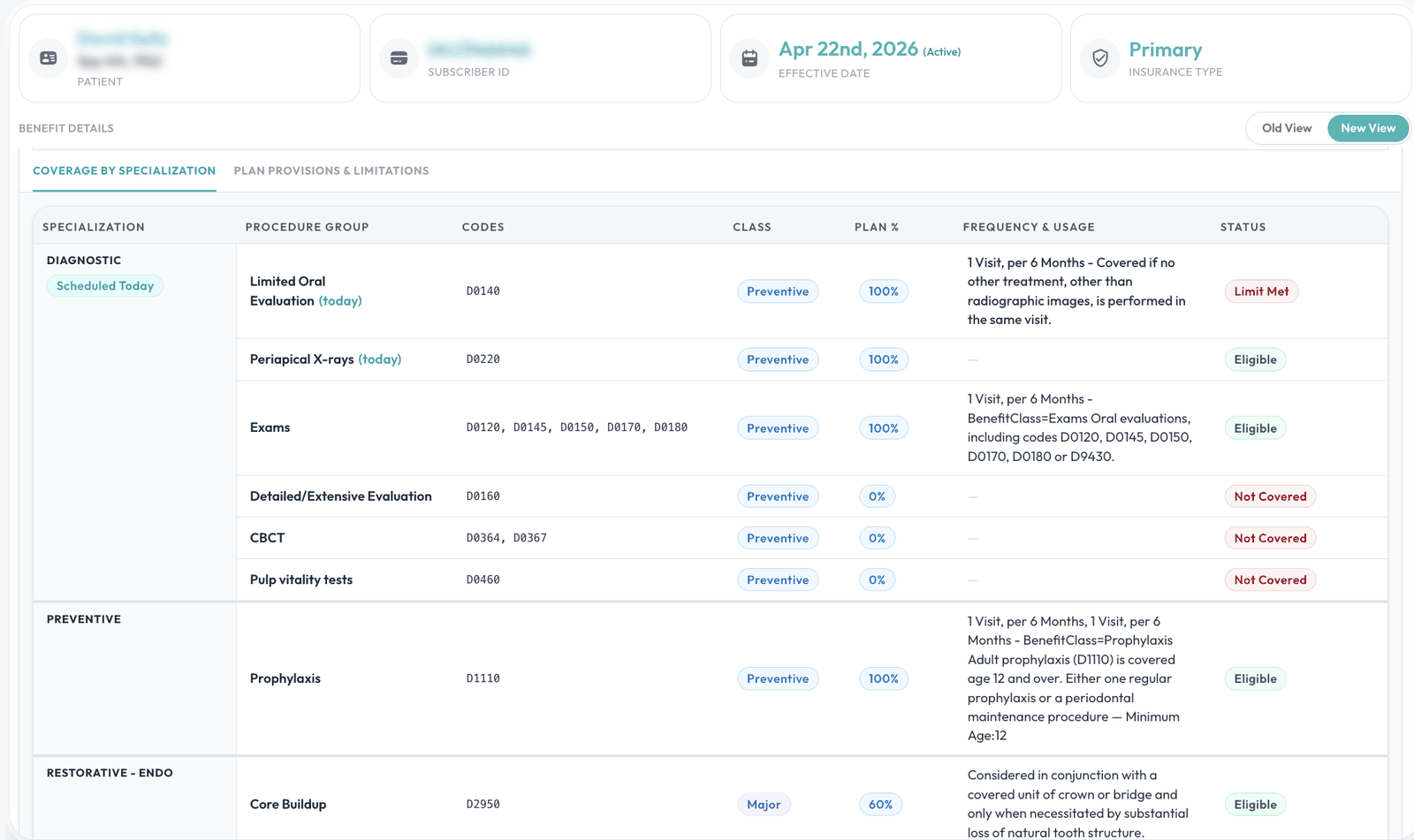Screen dimensions: 1414x840
Task: Click Not Covered status for Pulp vitality tests
Action: click(x=1270, y=580)
